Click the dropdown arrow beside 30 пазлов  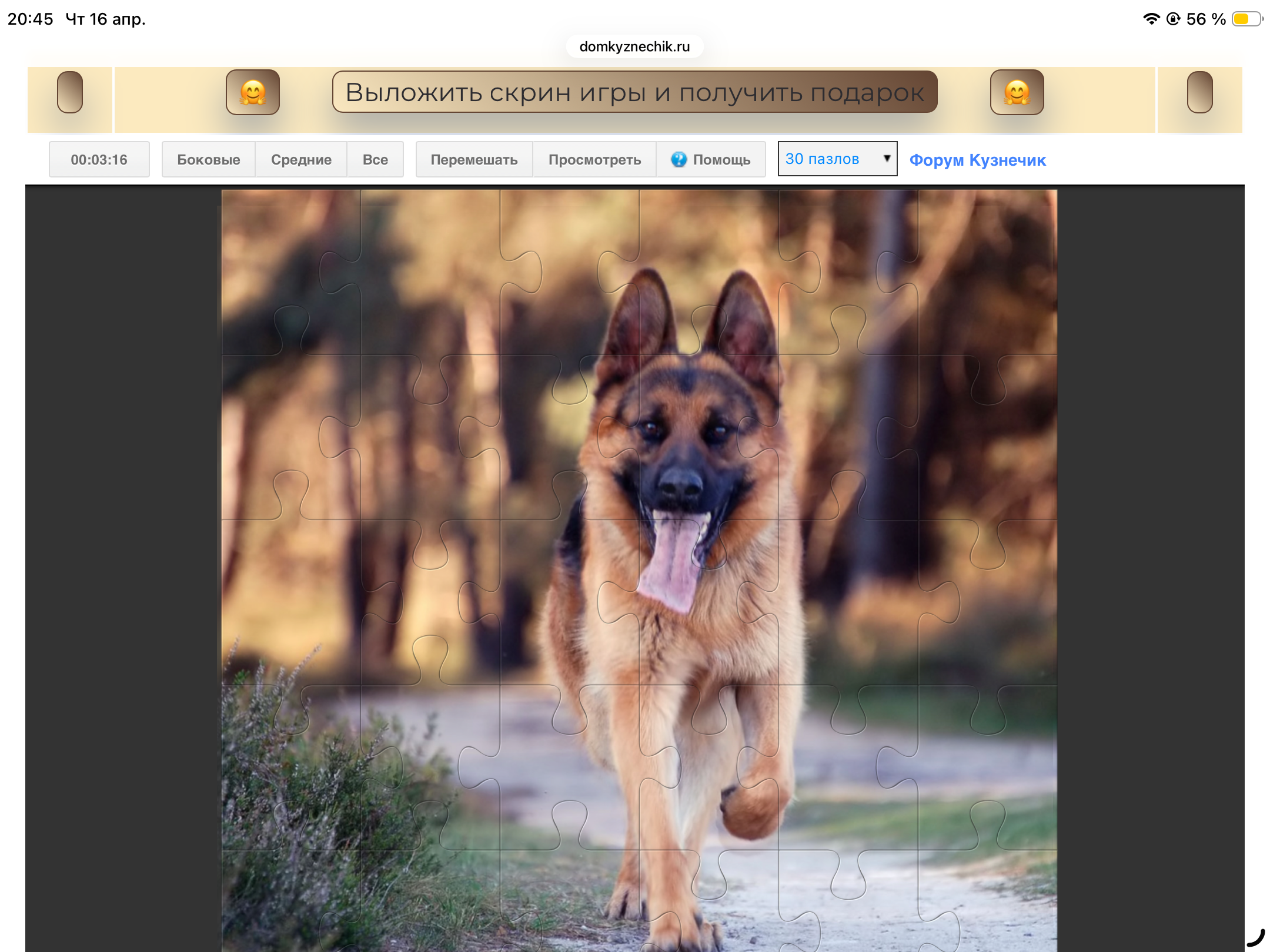(887, 158)
